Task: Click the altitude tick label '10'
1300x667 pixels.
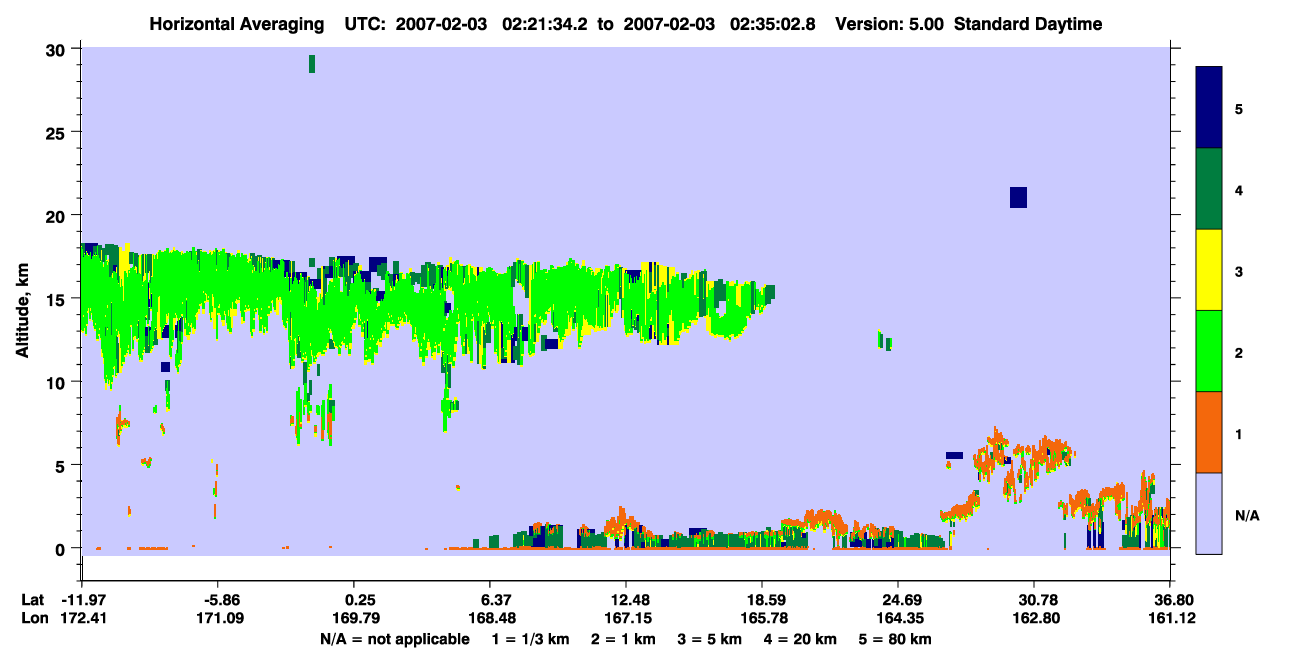Action: 57,382
